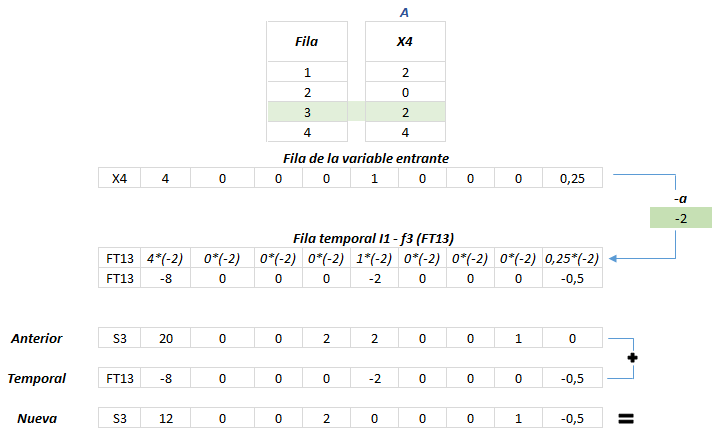The width and height of the screenshot is (719, 439).
Task: Select the green -2 cell under -a
Action: [680, 218]
